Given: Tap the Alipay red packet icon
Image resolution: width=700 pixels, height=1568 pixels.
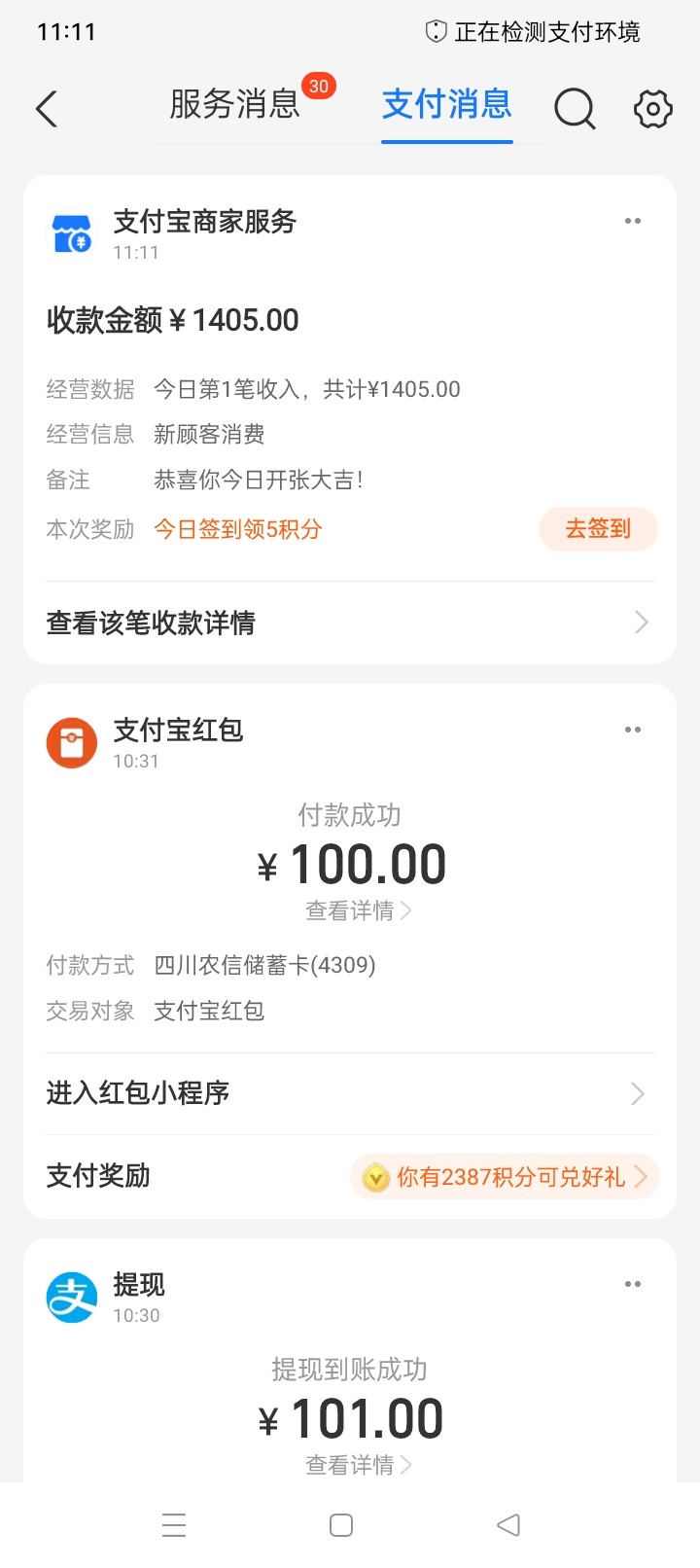Looking at the screenshot, I should (72, 743).
